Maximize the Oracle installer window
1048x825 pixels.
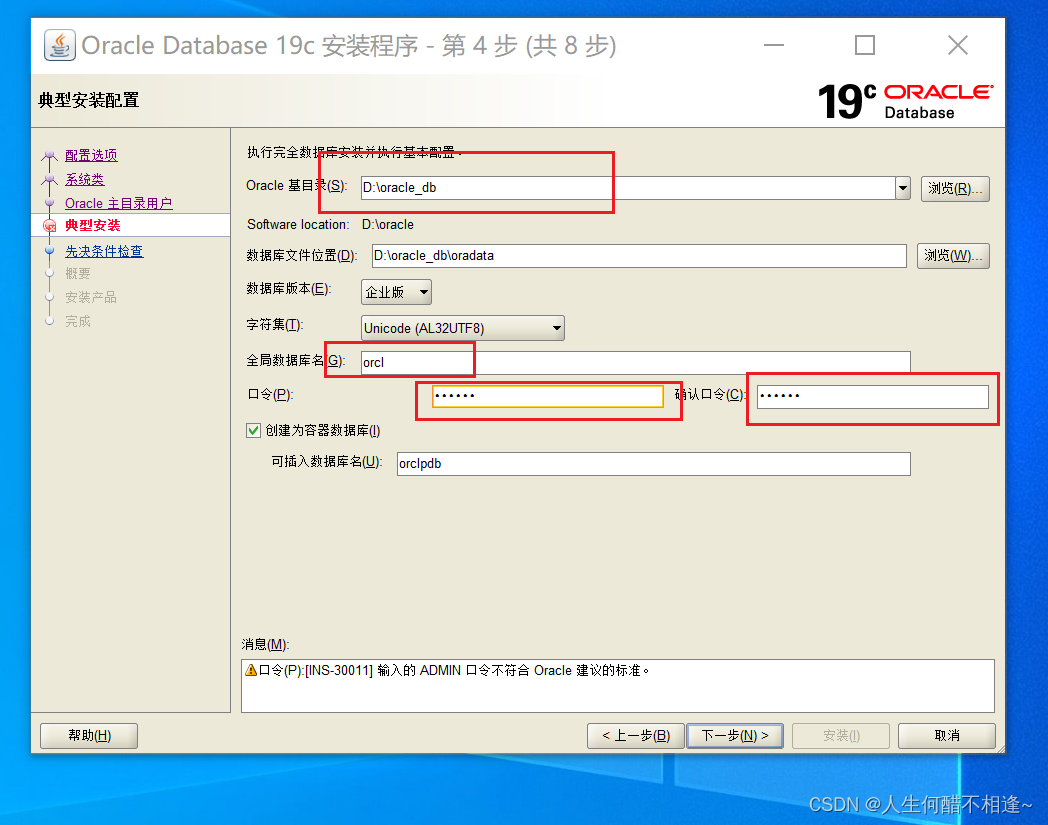point(865,45)
